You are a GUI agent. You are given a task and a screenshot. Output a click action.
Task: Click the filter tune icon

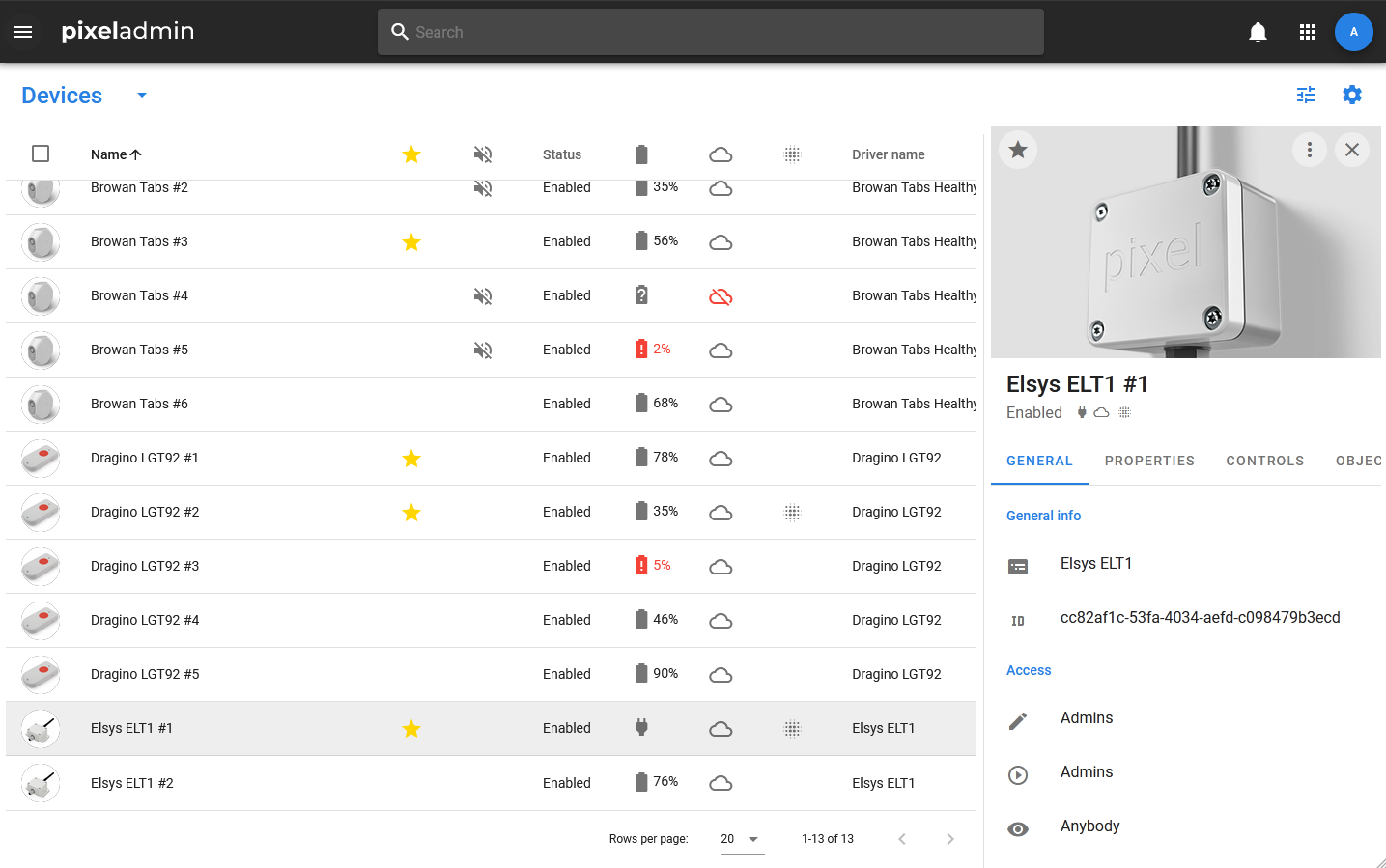pos(1306,95)
